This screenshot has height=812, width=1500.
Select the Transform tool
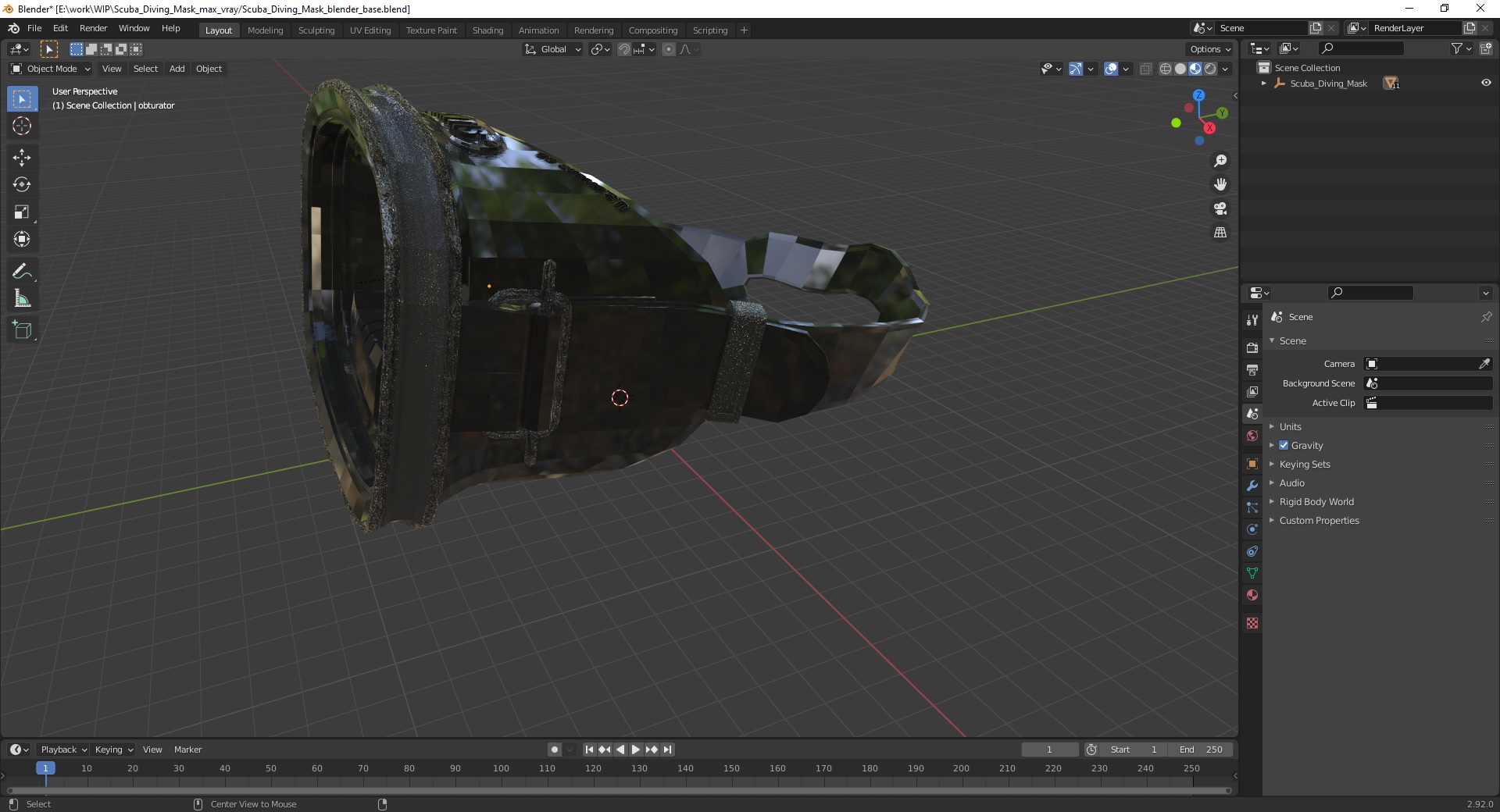pyautogui.click(x=22, y=239)
